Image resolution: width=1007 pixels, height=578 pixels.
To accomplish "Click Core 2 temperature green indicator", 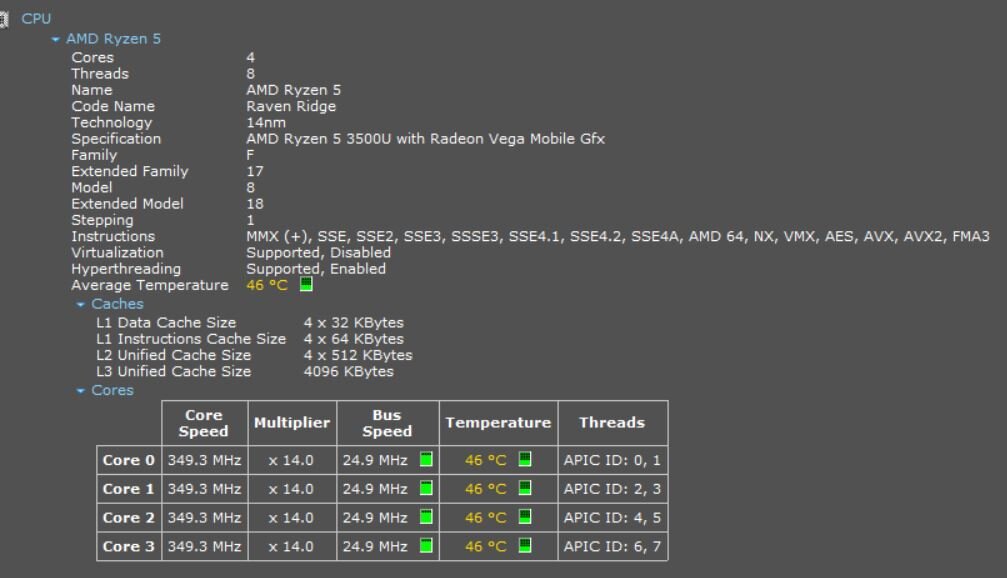I will (x=525, y=517).
